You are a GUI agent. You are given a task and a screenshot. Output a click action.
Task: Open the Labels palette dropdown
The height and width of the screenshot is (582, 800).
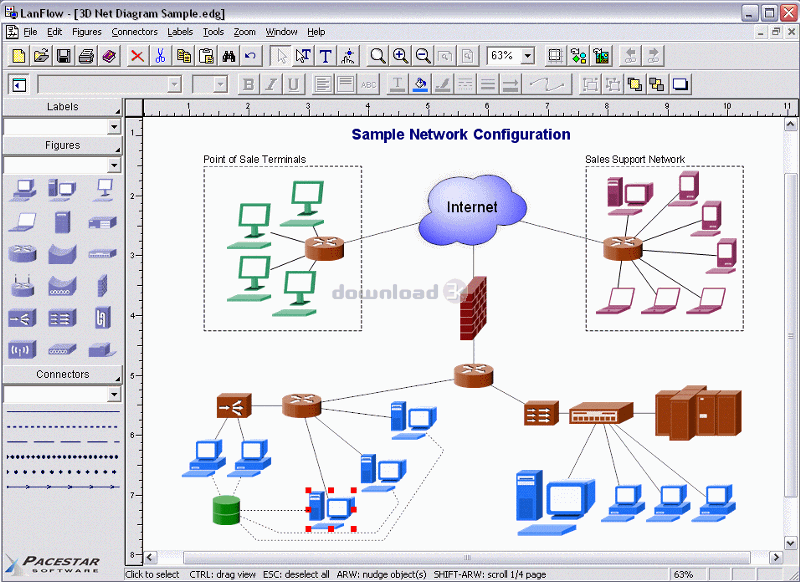tap(114, 126)
